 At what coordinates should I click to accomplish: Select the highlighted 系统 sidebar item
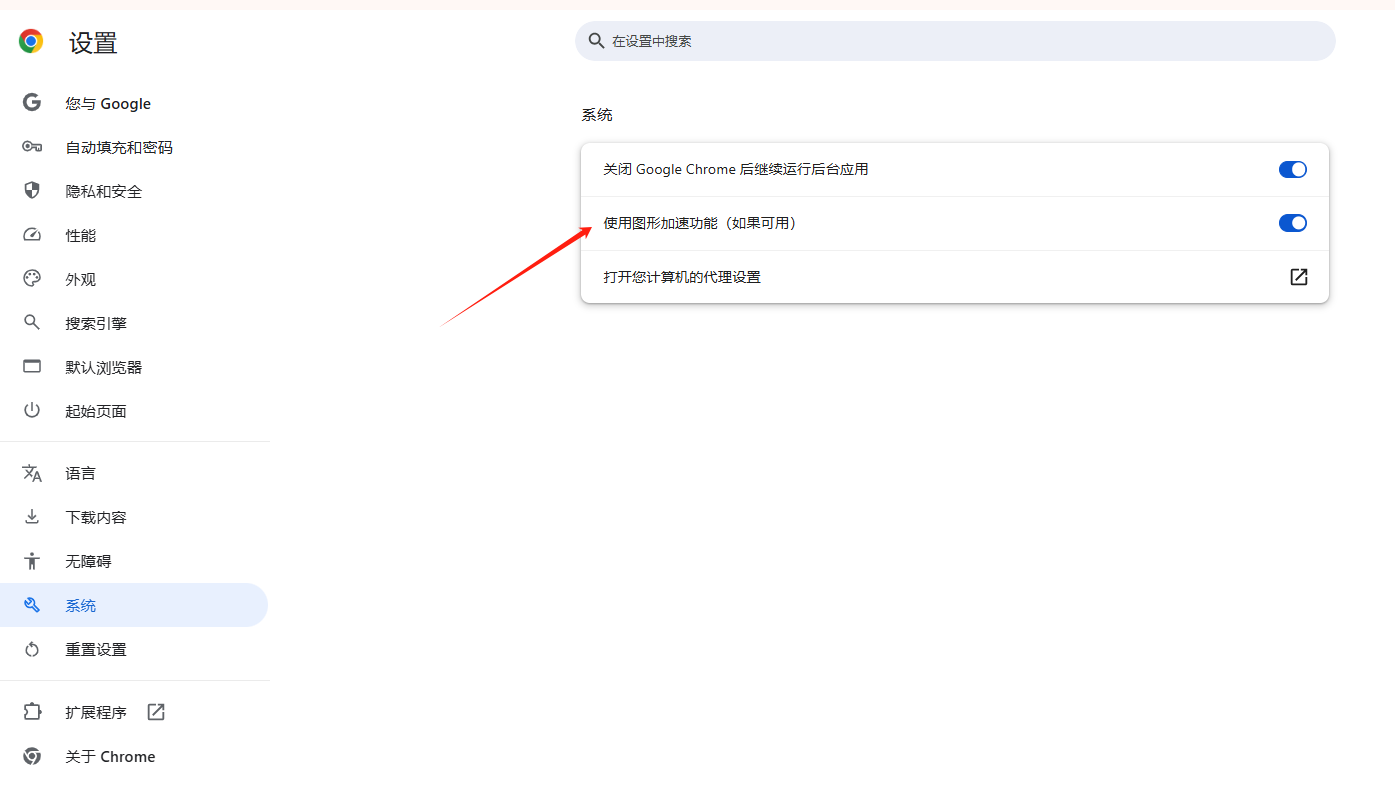tap(134, 605)
